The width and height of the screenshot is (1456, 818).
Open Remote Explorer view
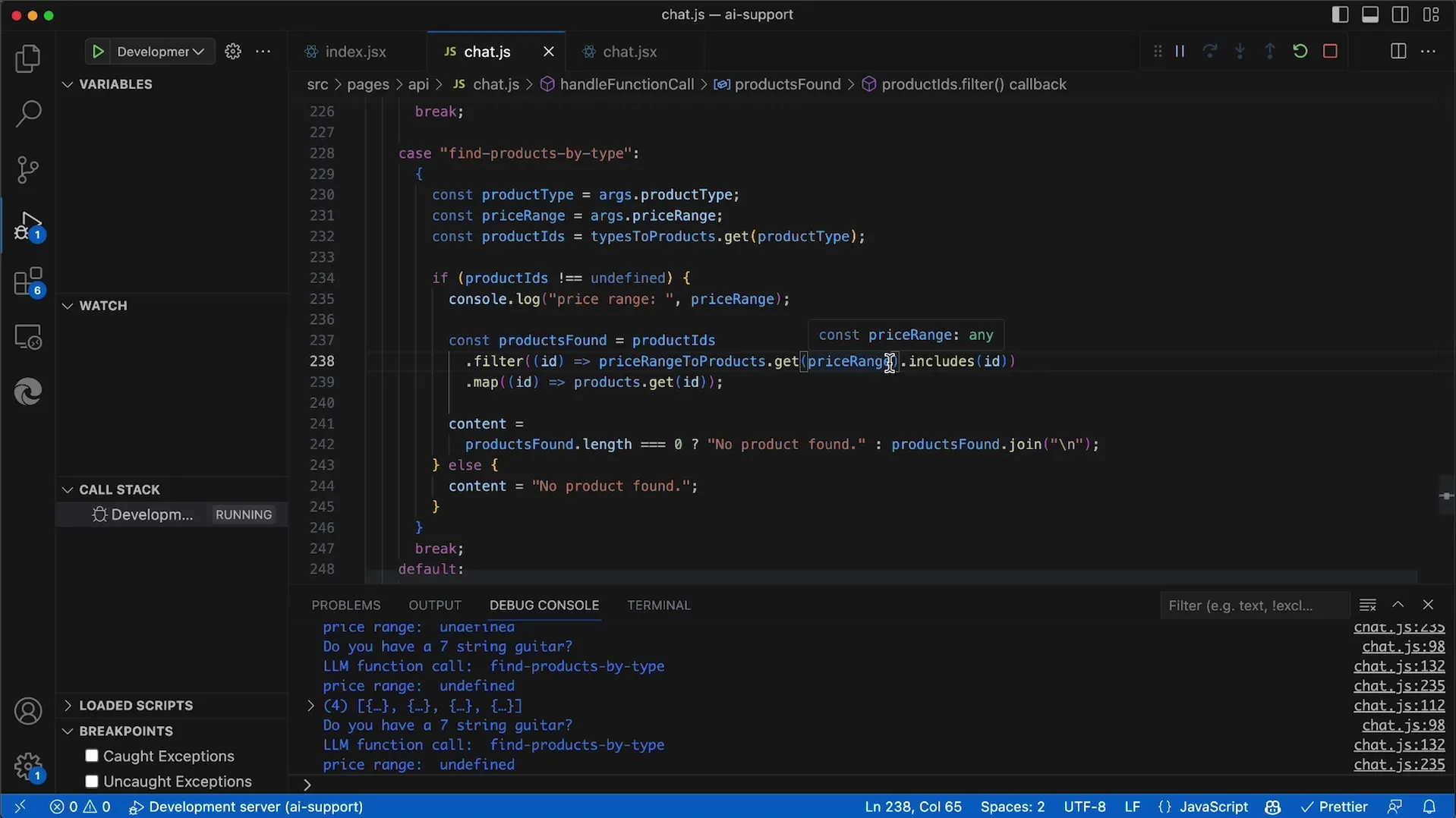pos(28,337)
